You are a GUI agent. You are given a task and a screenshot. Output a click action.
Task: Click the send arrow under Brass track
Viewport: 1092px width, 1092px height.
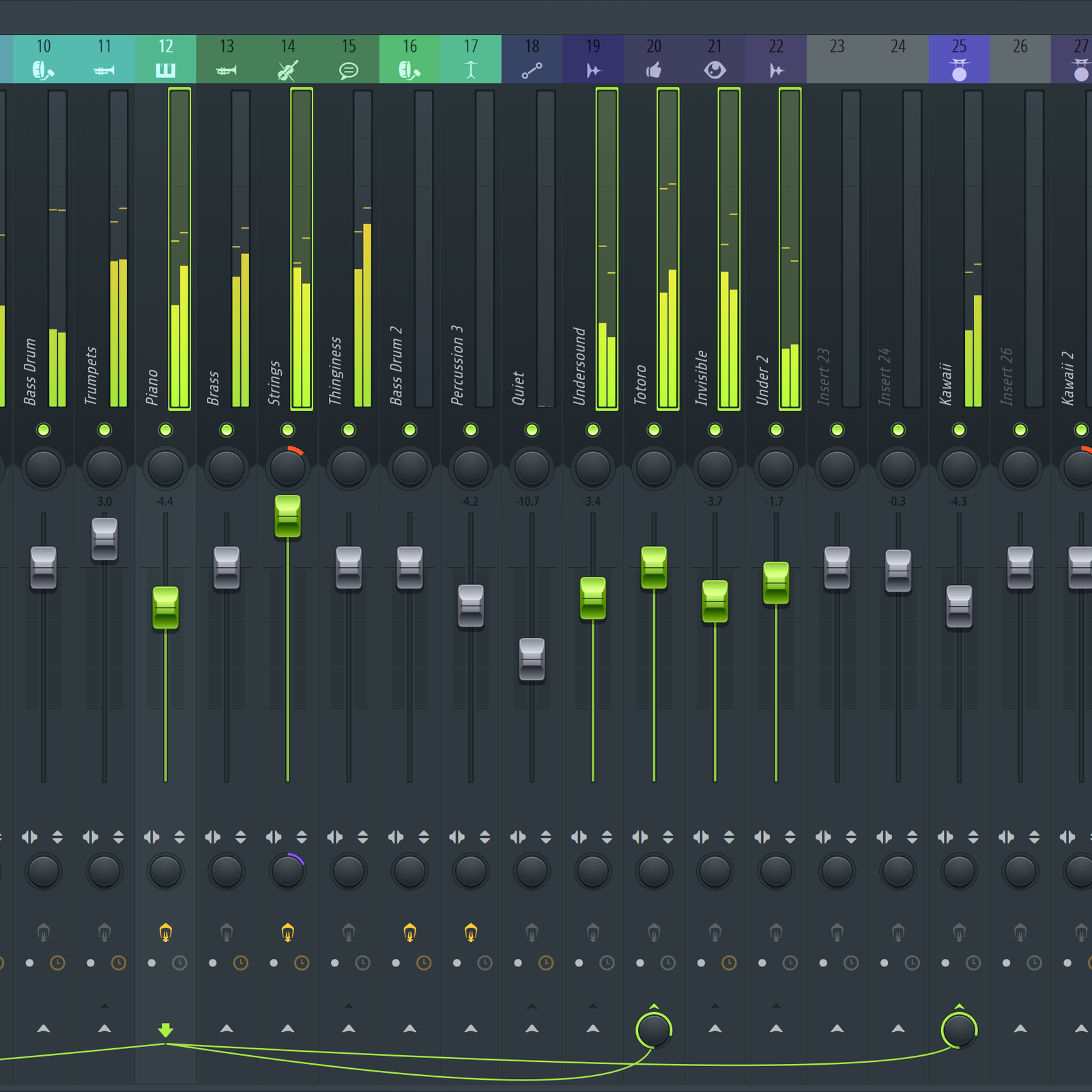(226, 1029)
